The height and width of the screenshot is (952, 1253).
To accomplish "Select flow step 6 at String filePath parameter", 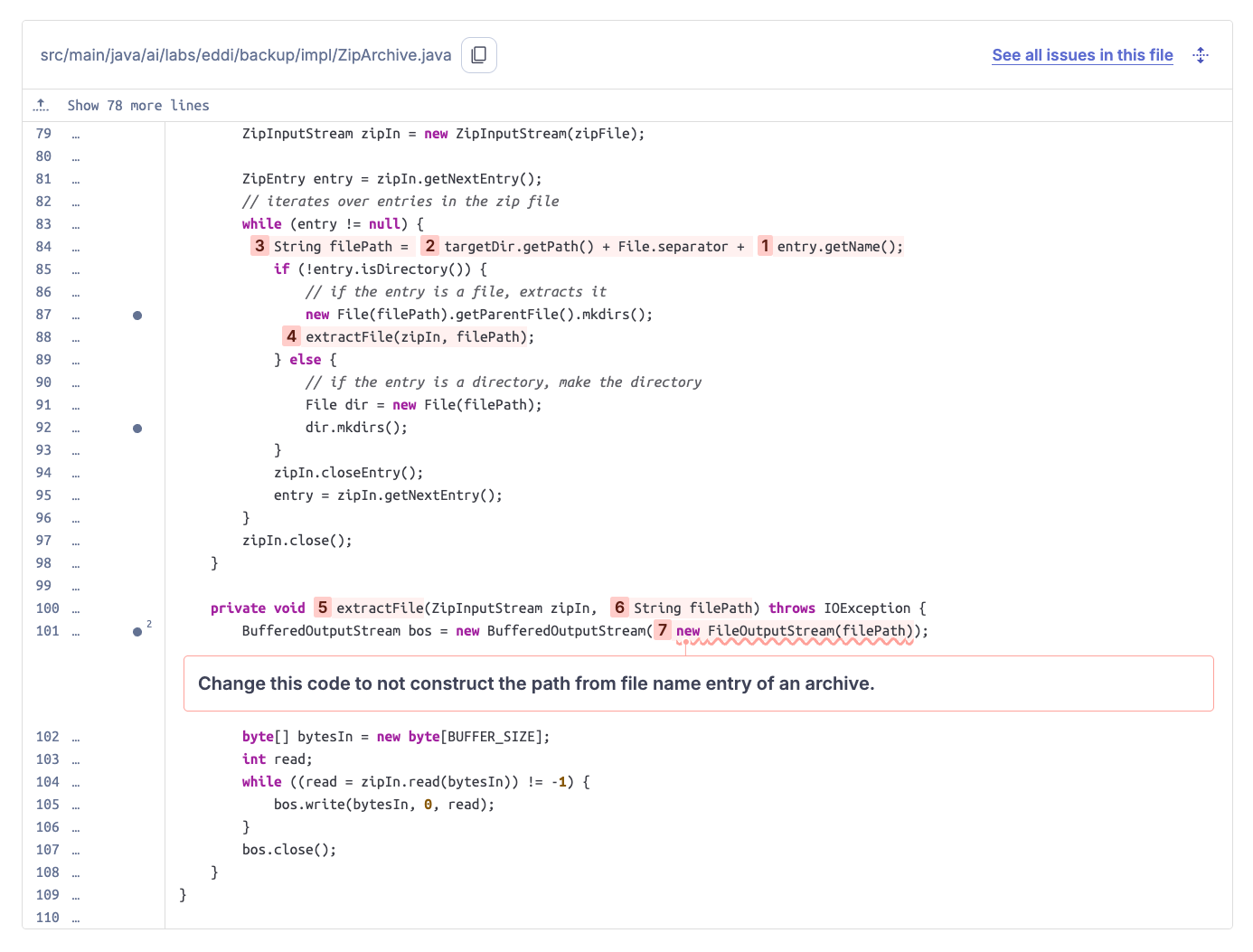I will (x=619, y=608).
